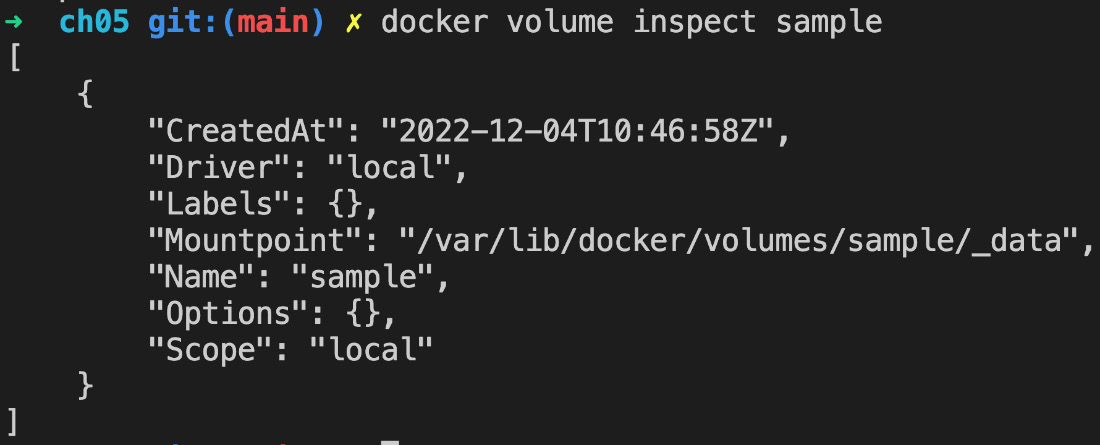
Task: Click the word docker in the command
Action: (x=434, y=22)
